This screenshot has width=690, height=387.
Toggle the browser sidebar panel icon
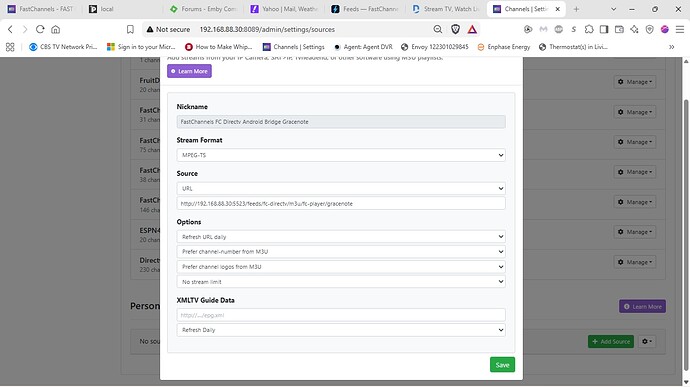point(604,29)
